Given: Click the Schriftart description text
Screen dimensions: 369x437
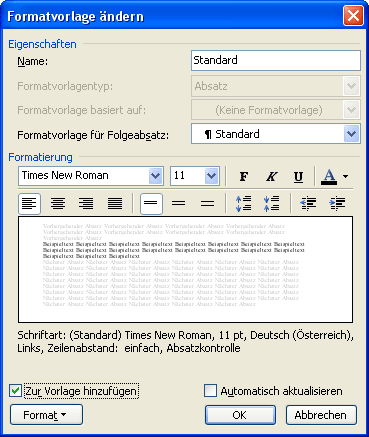Looking at the screenshot, I should pyautogui.click(x=185, y=342).
